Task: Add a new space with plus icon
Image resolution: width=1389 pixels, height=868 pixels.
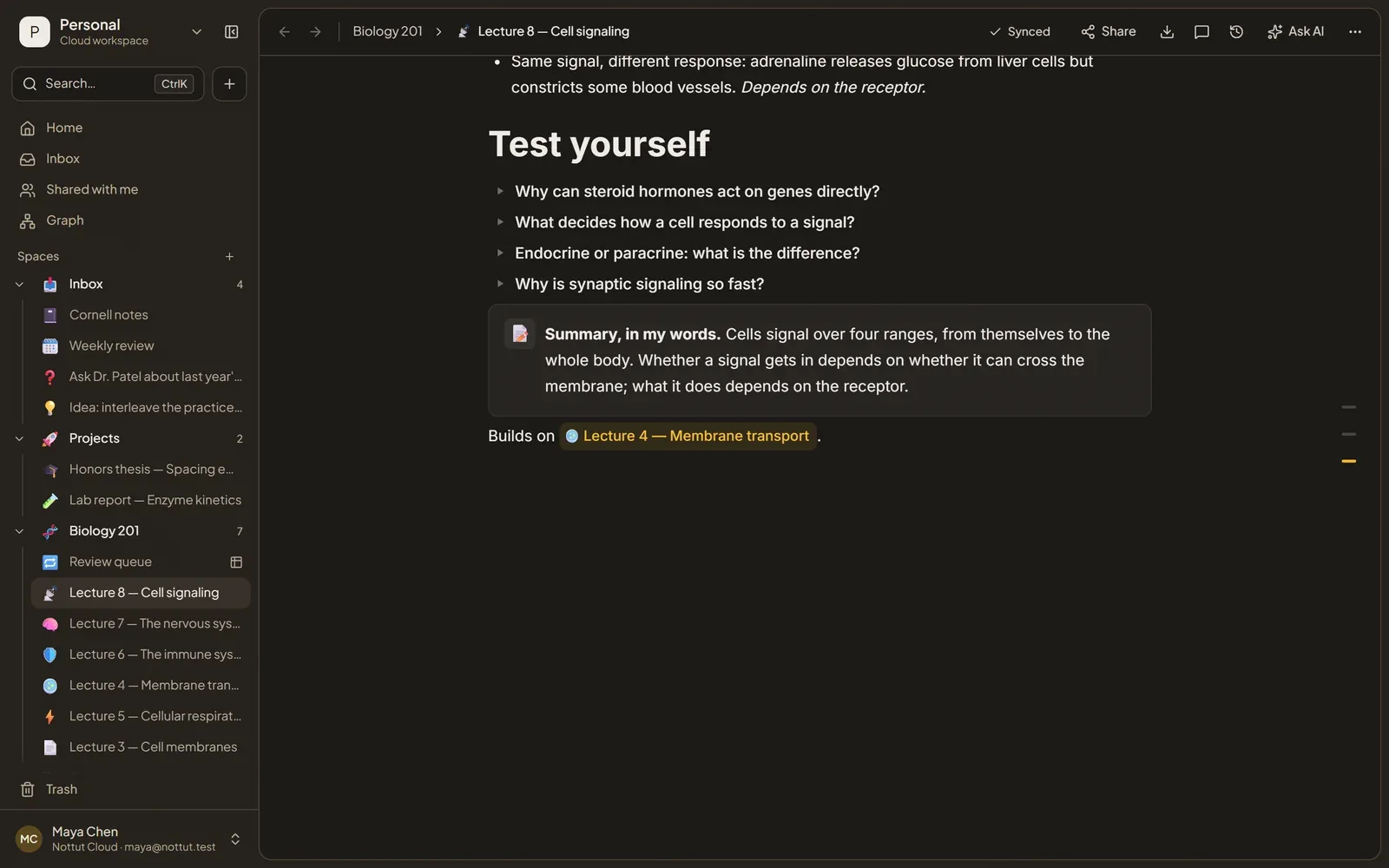Action: (x=229, y=257)
